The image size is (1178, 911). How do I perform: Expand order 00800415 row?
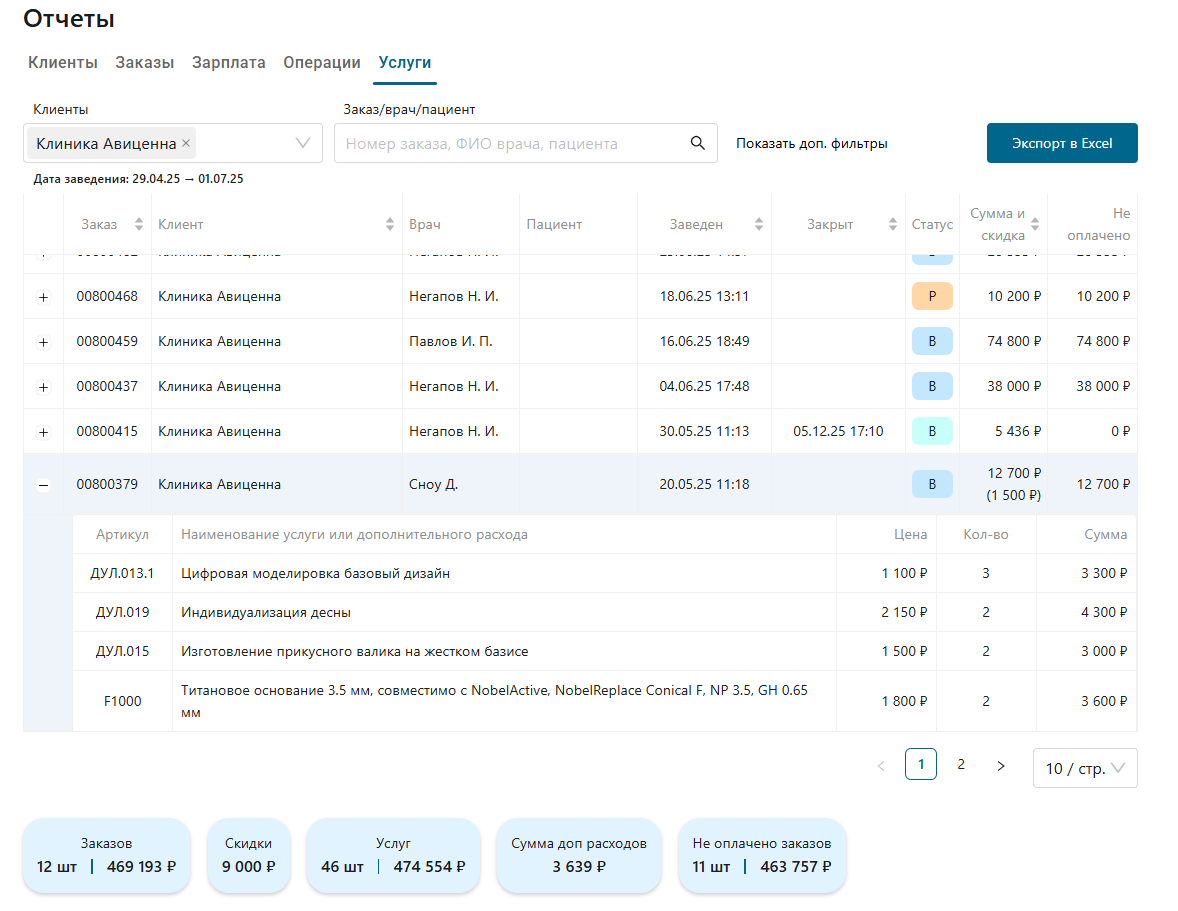pyautogui.click(x=43, y=432)
